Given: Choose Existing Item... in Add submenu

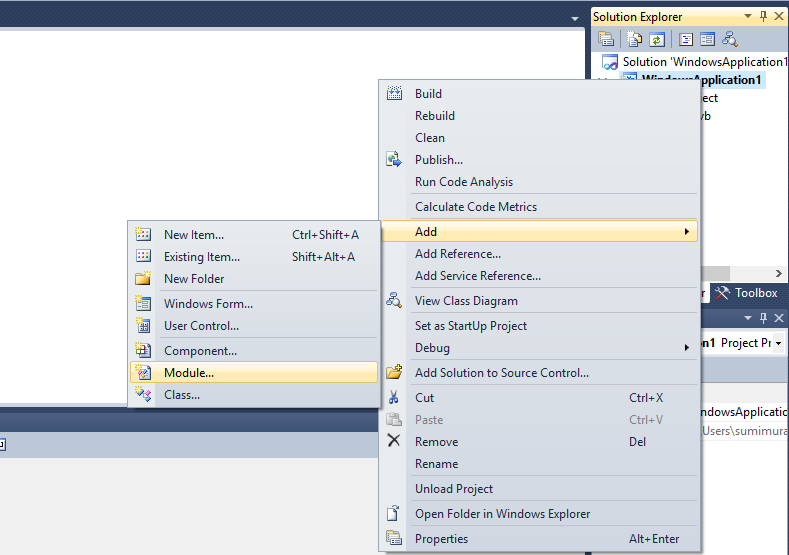Looking at the screenshot, I should [254, 257].
